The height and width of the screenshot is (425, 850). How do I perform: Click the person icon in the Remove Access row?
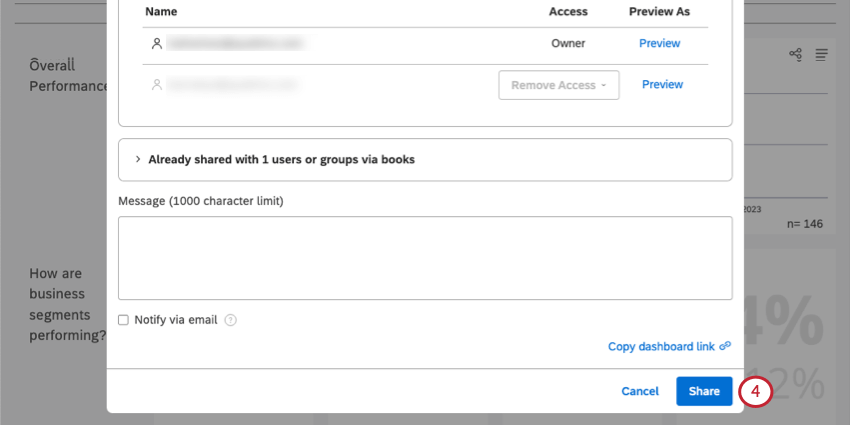click(156, 85)
